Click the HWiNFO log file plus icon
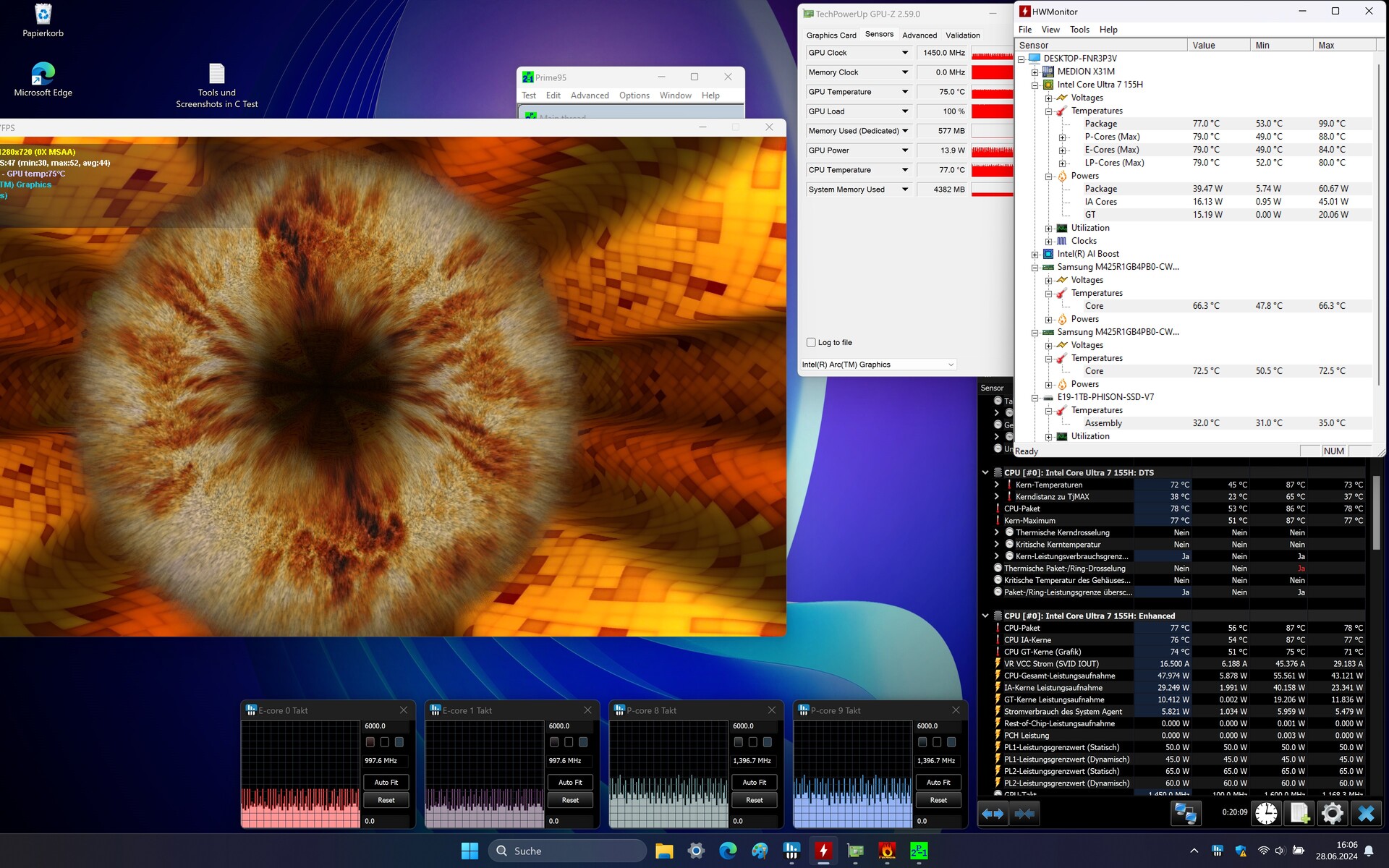The height and width of the screenshot is (868, 1389). [1299, 814]
